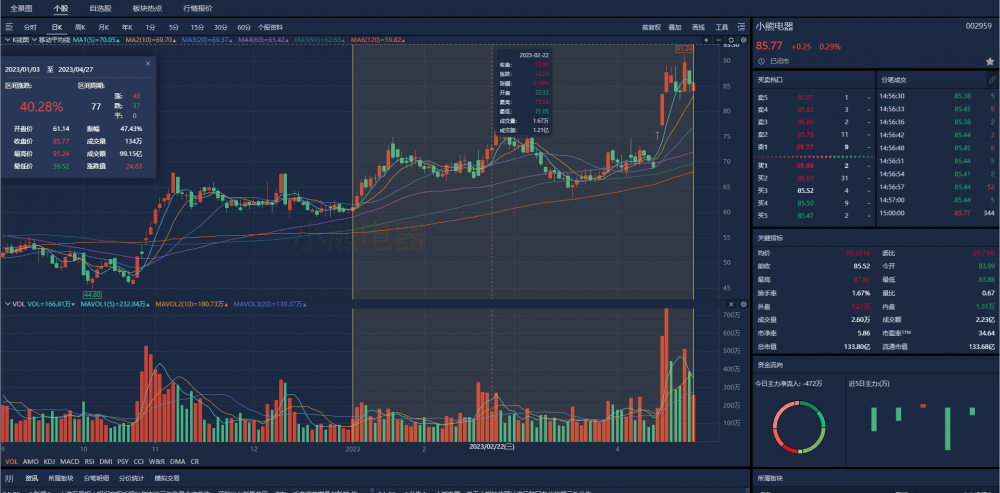Switch to the 自选股 tab
The width and height of the screenshot is (1000, 493).
tap(100, 7)
